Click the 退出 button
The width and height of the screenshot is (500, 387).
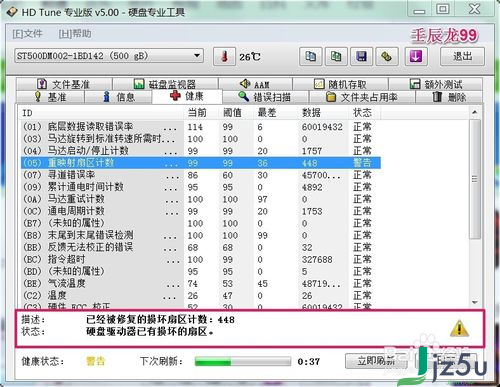[x=462, y=56]
